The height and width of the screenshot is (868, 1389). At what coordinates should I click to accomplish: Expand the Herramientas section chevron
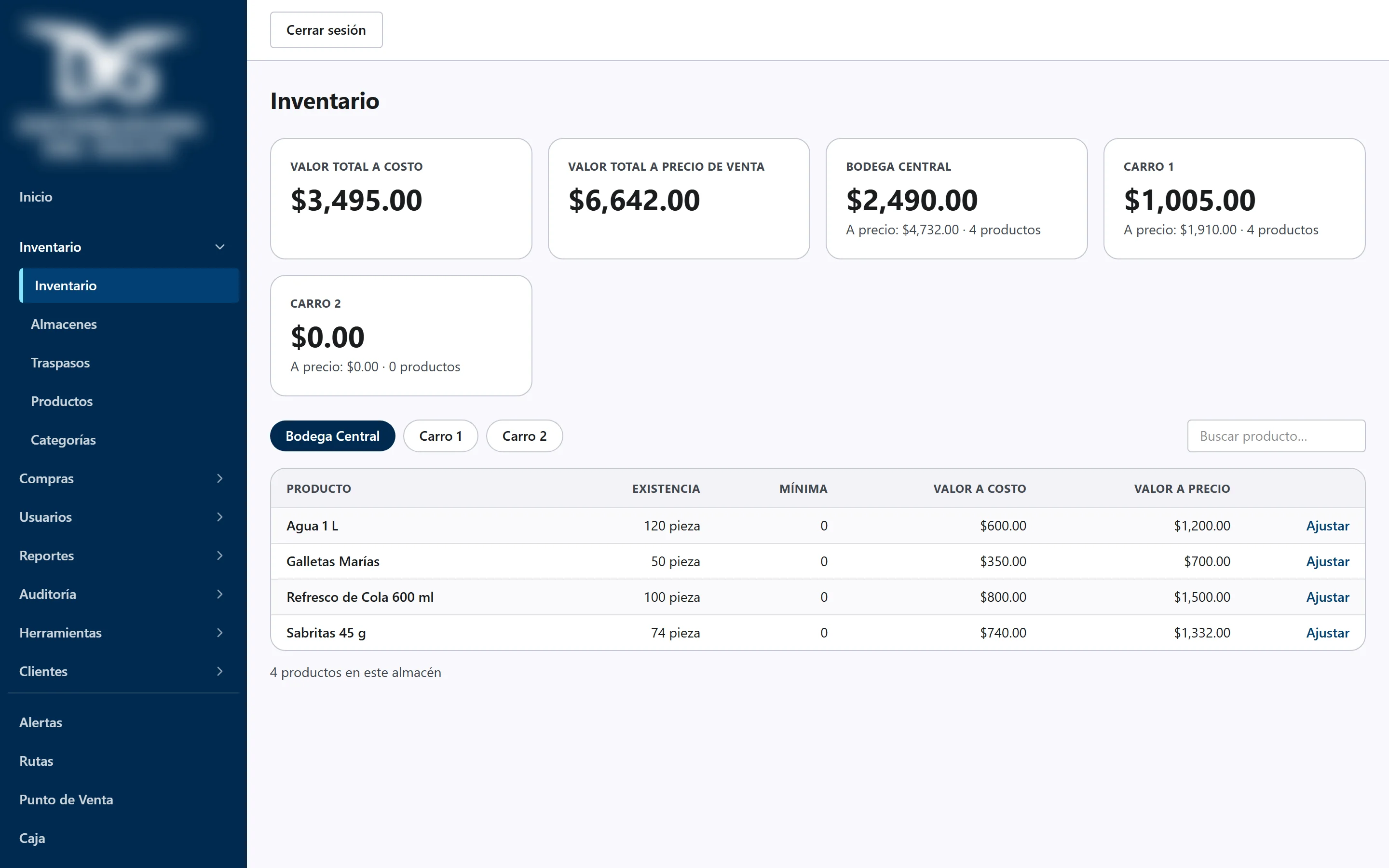click(x=219, y=632)
